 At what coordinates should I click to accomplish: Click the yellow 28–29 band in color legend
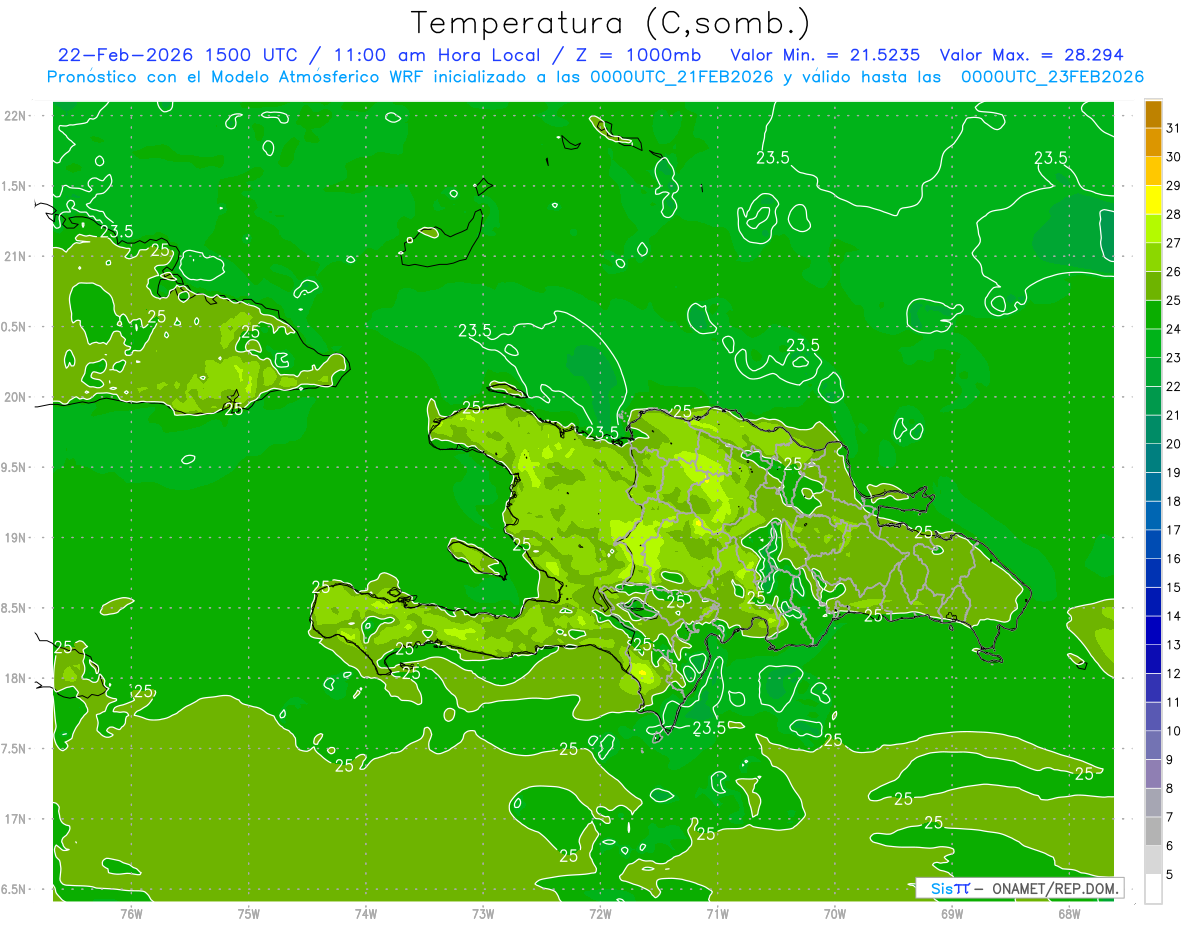[1153, 200]
